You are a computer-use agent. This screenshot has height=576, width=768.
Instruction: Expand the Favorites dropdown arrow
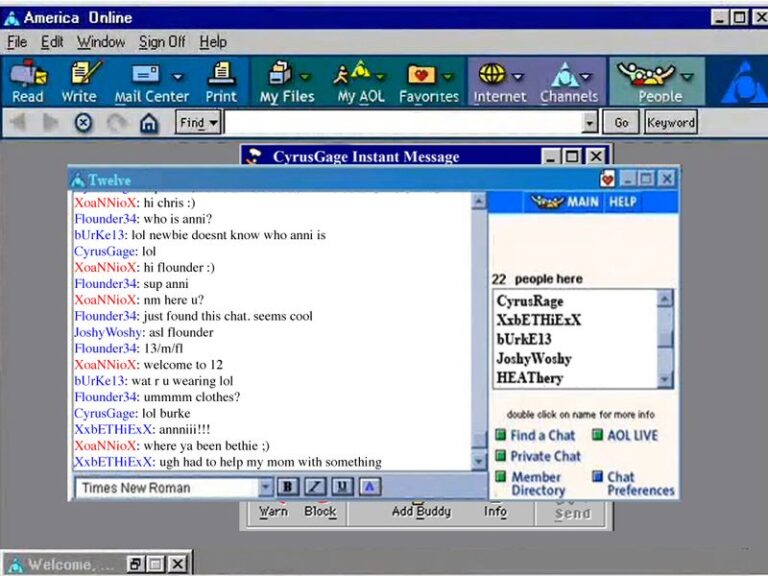coord(447,76)
